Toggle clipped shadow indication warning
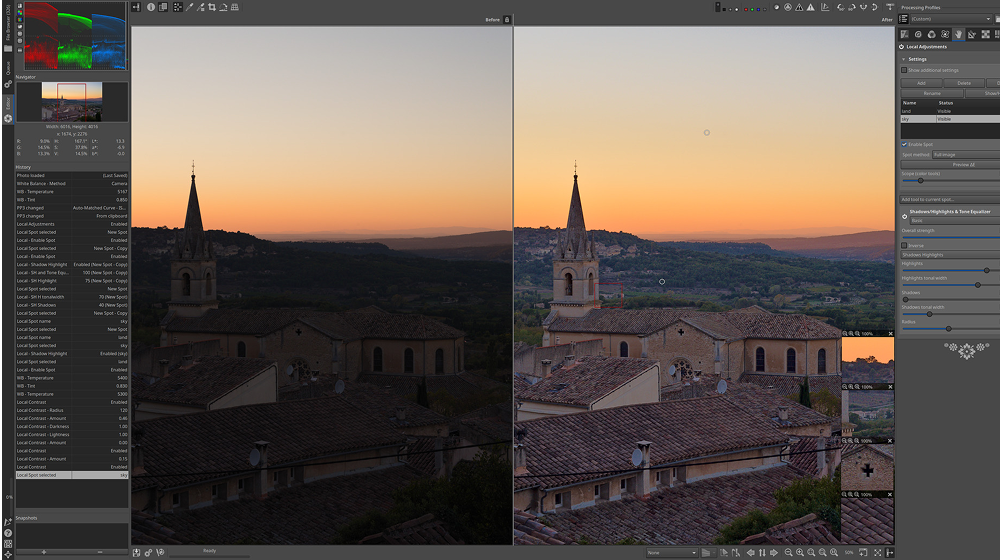1000x560 pixels. (799, 7)
